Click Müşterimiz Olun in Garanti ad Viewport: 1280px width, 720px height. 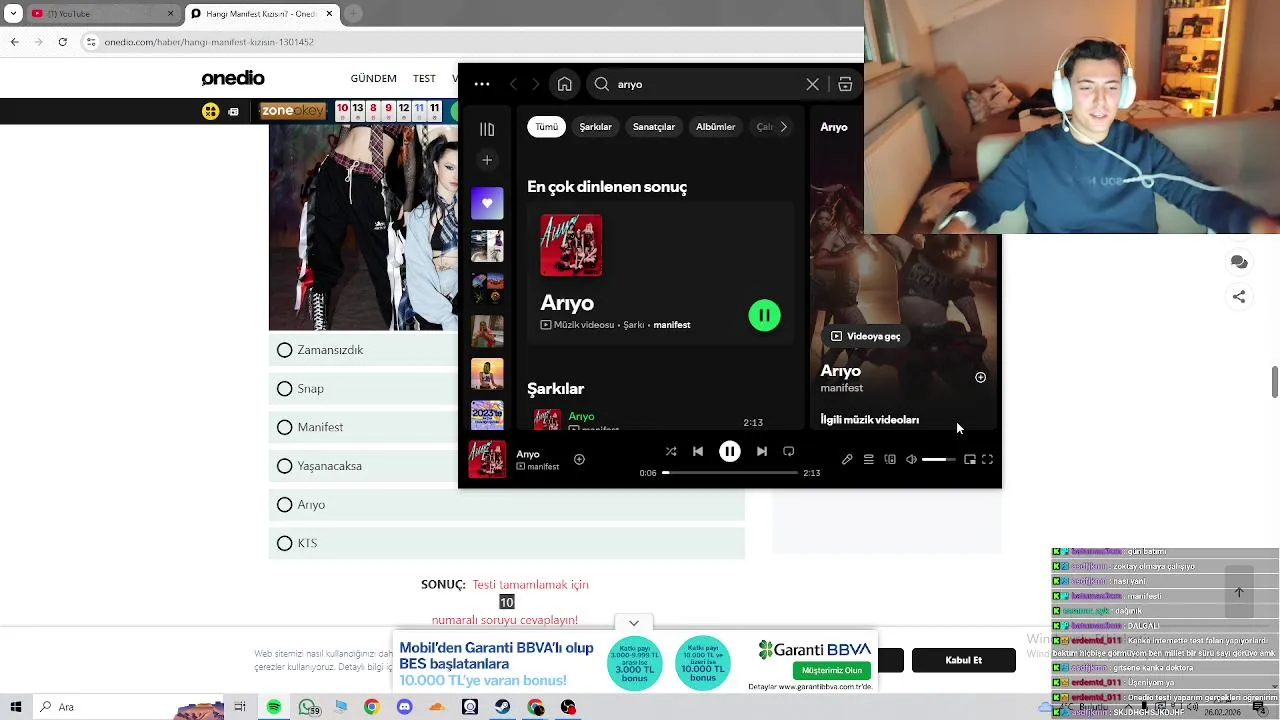[x=832, y=670]
